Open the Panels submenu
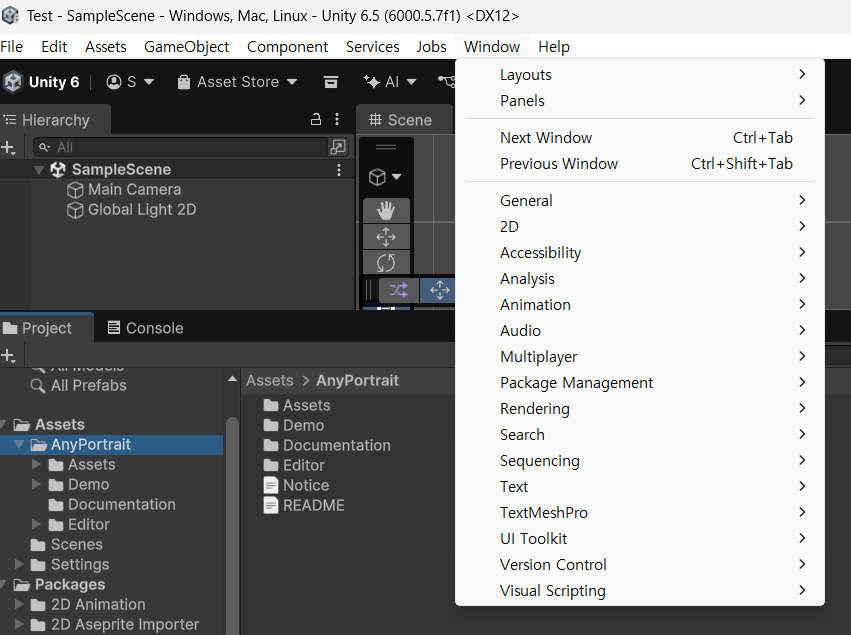Image resolution: width=851 pixels, height=635 pixels. (x=640, y=101)
